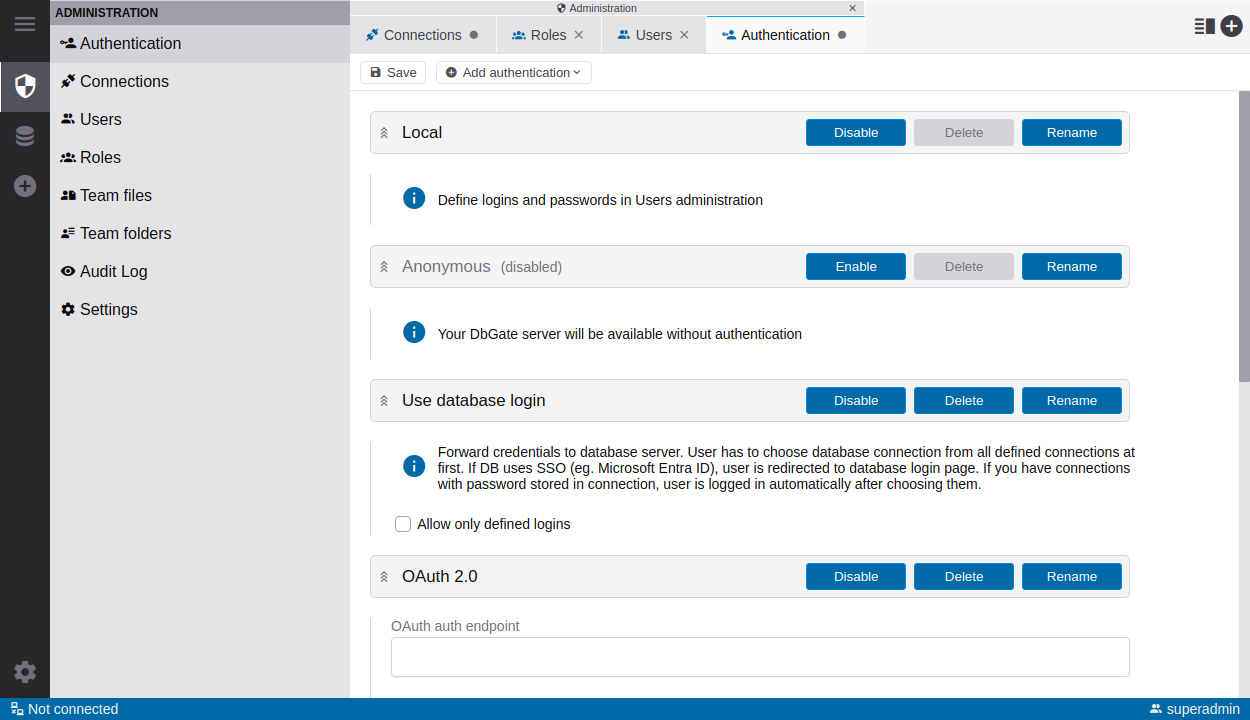Close the Roles tab

click(x=578, y=35)
